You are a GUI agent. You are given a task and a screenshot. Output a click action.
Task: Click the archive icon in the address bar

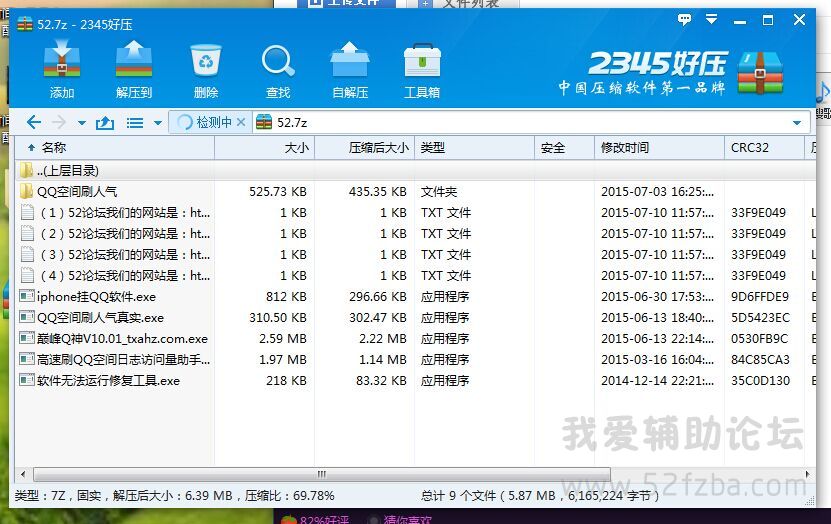click(x=263, y=122)
